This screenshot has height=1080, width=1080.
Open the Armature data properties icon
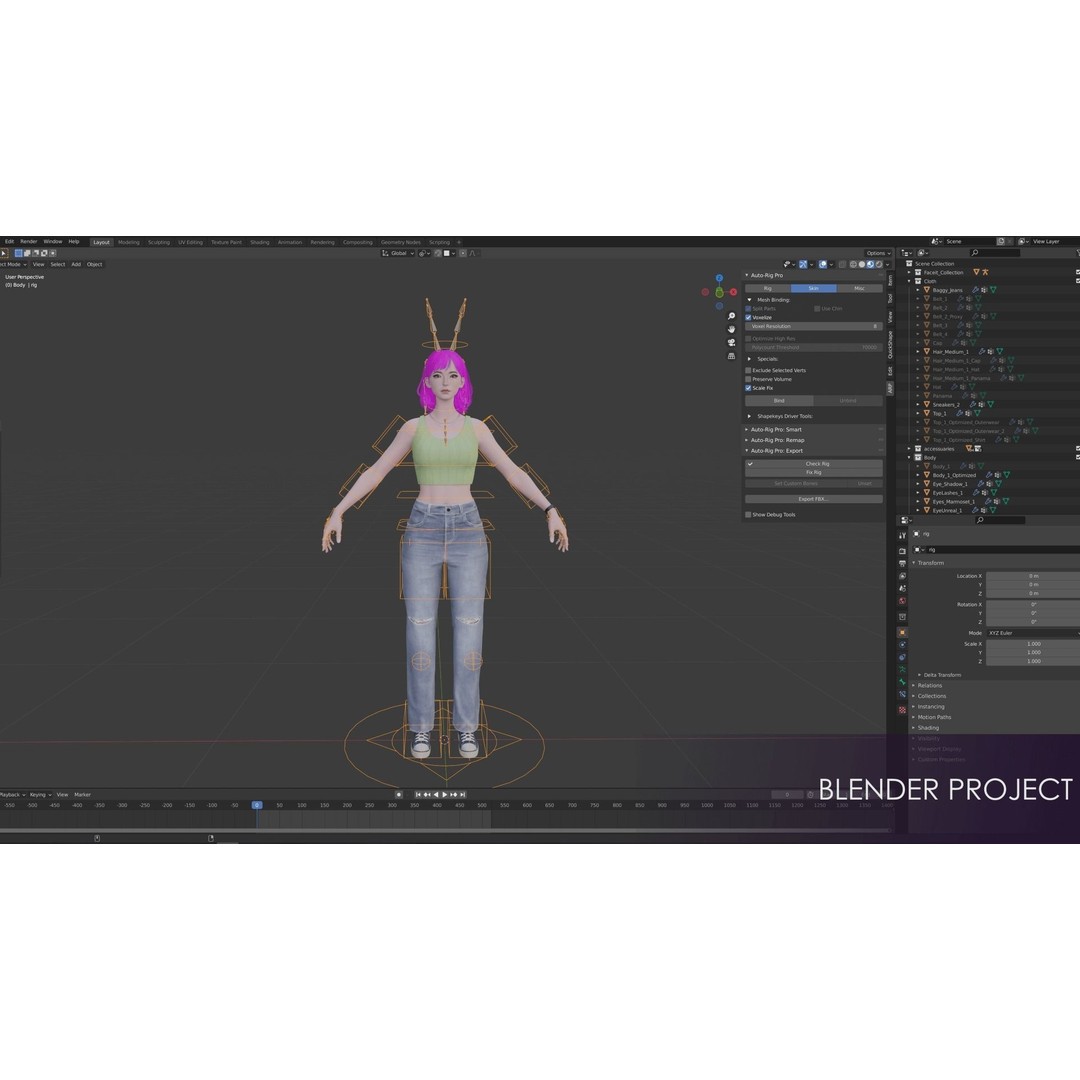pos(902,669)
